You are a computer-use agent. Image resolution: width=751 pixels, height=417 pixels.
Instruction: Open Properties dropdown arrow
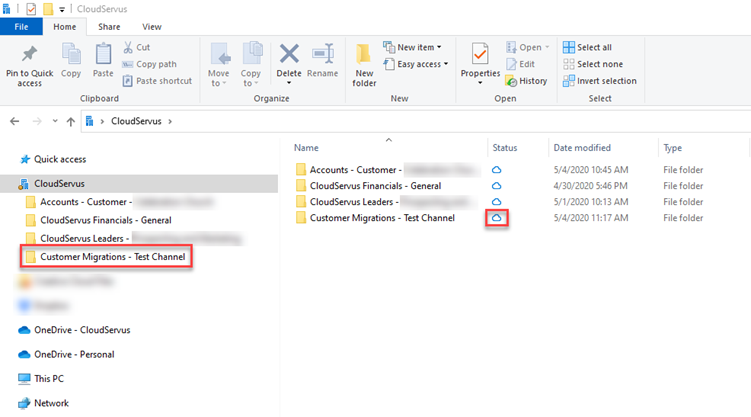[x=480, y=83]
